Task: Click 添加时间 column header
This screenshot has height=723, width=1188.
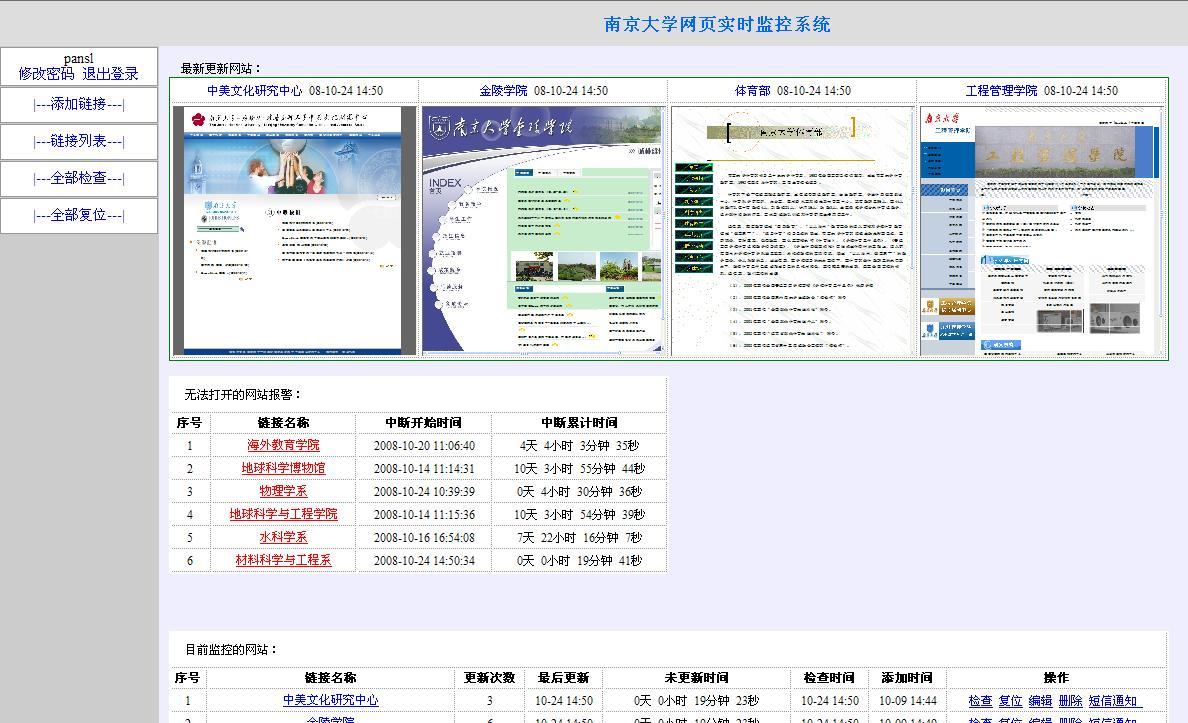Action: pyautogui.click(x=907, y=678)
